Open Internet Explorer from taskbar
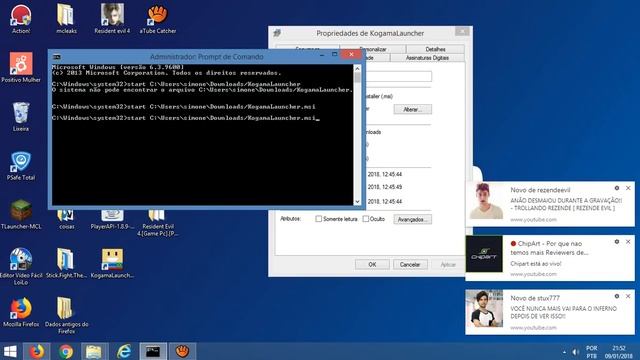Screen dimensions: 640x360 tap(124, 351)
